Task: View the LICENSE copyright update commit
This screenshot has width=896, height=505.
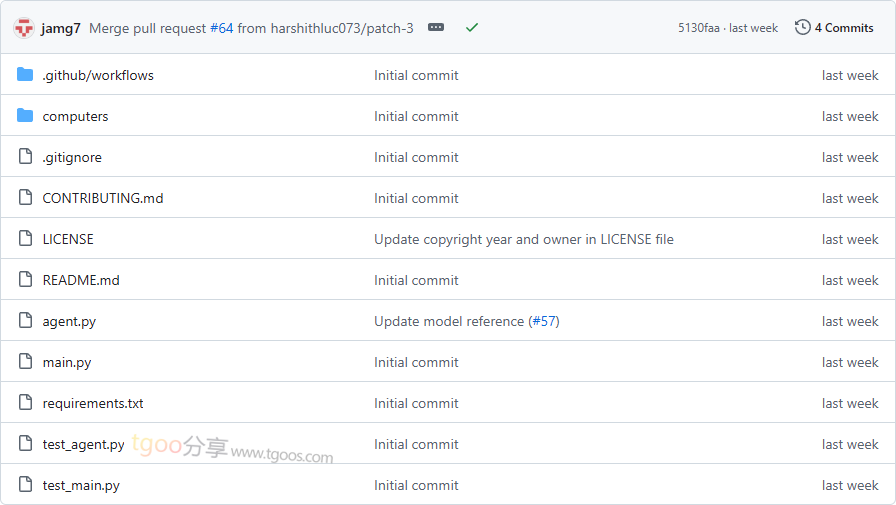Action: coord(523,239)
